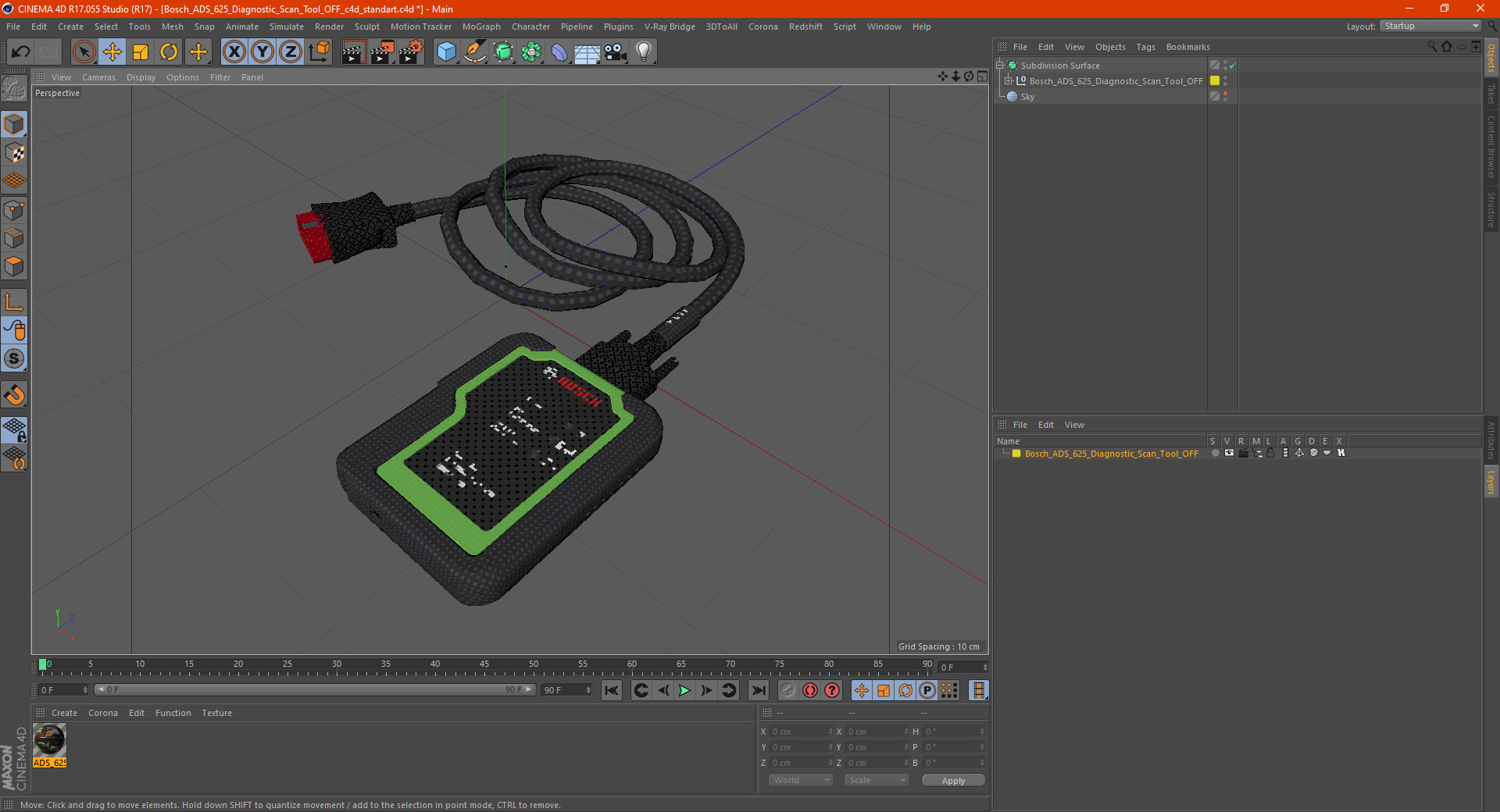Viewport: 1500px width, 812px height.
Task: Open viewport Filter menu
Action: coord(220,77)
